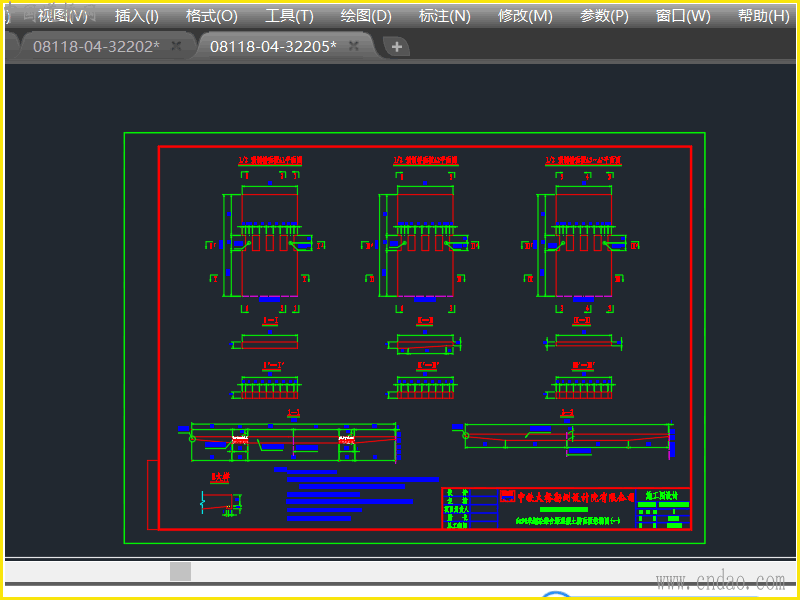This screenshot has width=800, height=600.
Task: Close the 08118-04-32202 drawing tab
Action: tap(176, 46)
